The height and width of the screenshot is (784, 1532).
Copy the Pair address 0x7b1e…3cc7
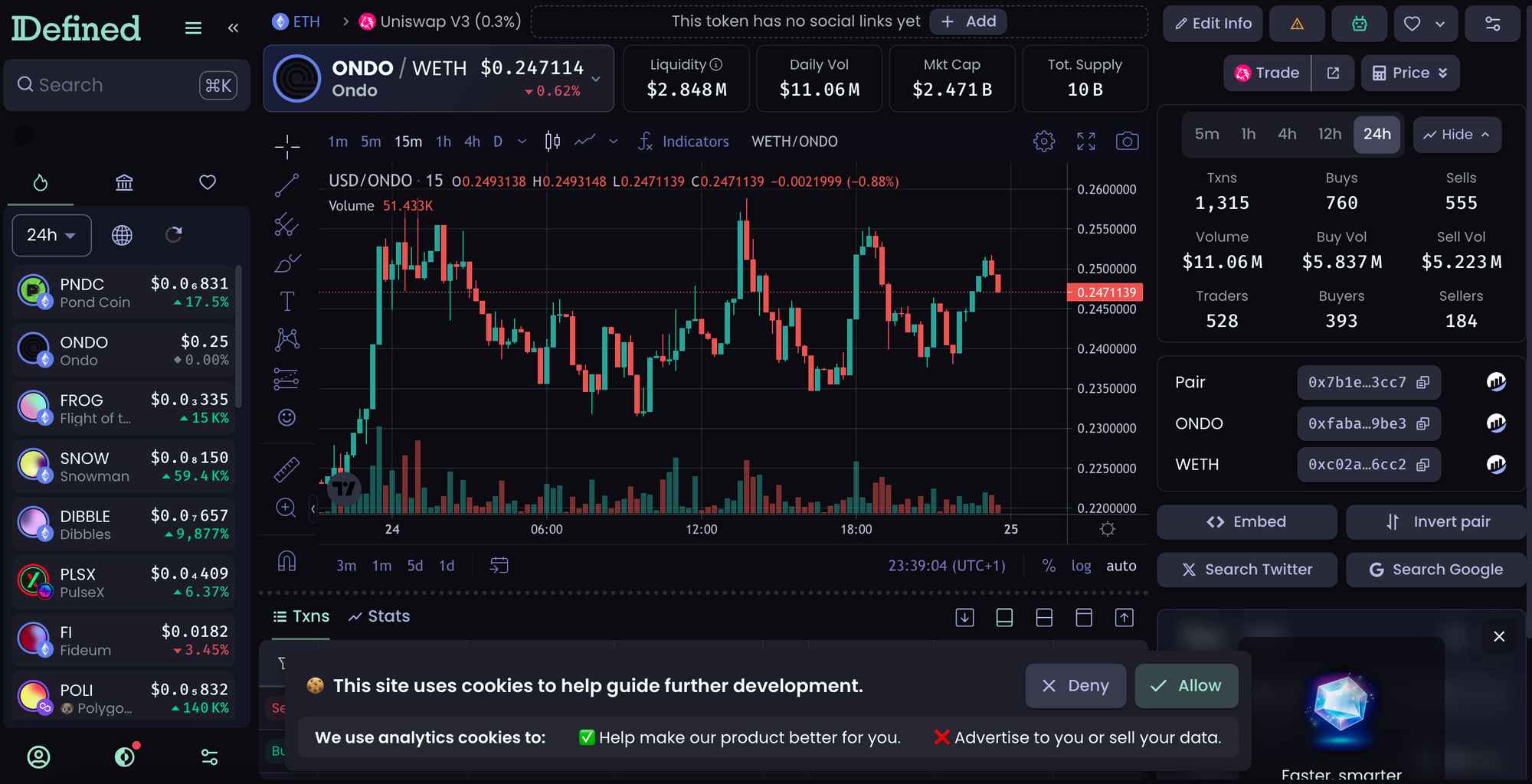click(x=1423, y=382)
